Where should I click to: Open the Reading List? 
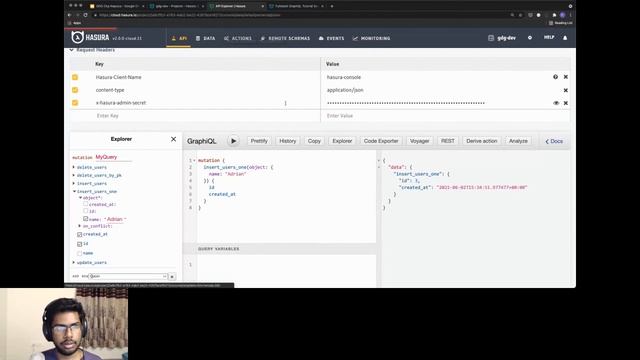click(560, 23)
